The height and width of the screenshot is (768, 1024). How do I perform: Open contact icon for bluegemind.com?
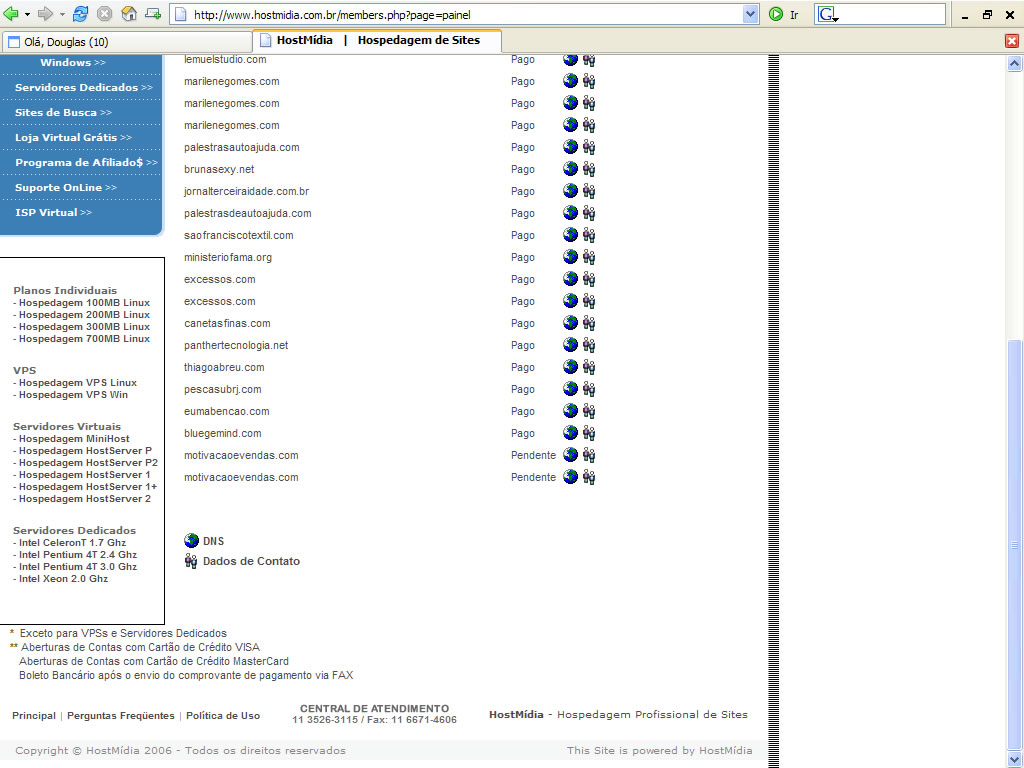click(589, 433)
